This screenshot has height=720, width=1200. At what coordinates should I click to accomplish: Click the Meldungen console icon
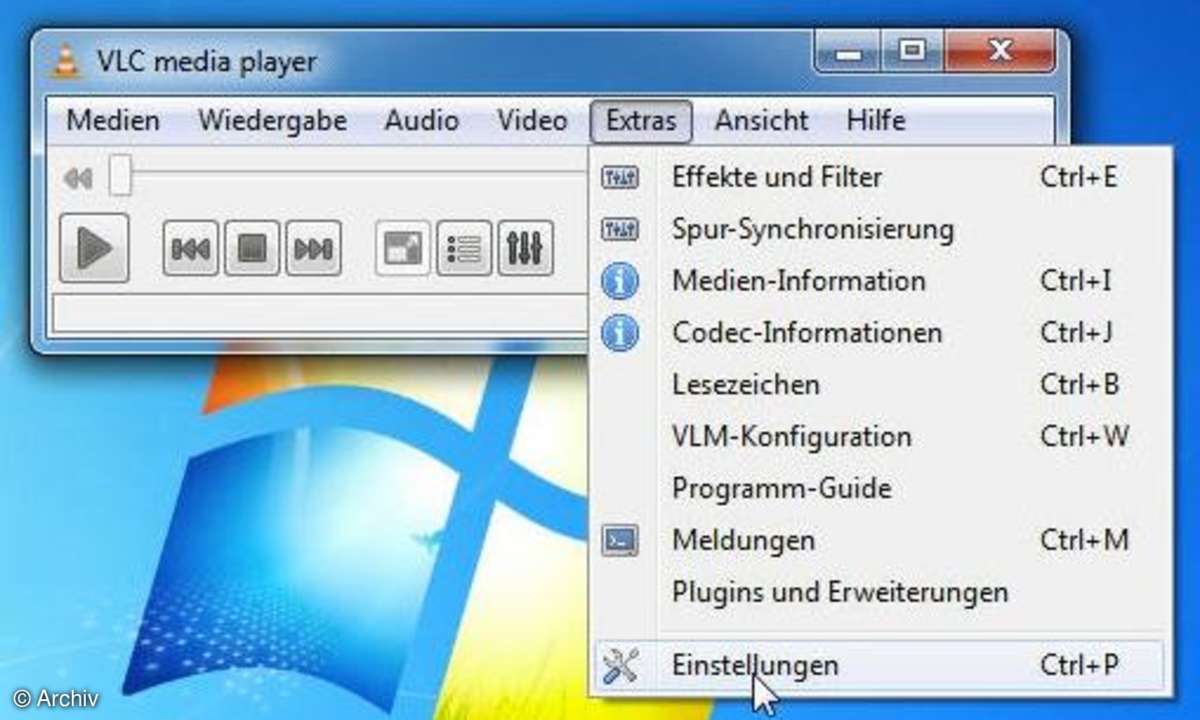620,541
